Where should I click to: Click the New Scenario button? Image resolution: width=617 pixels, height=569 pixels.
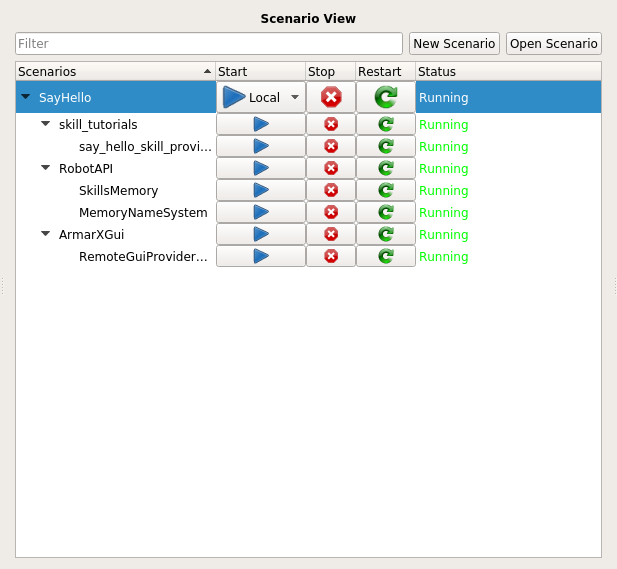point(454,44)
